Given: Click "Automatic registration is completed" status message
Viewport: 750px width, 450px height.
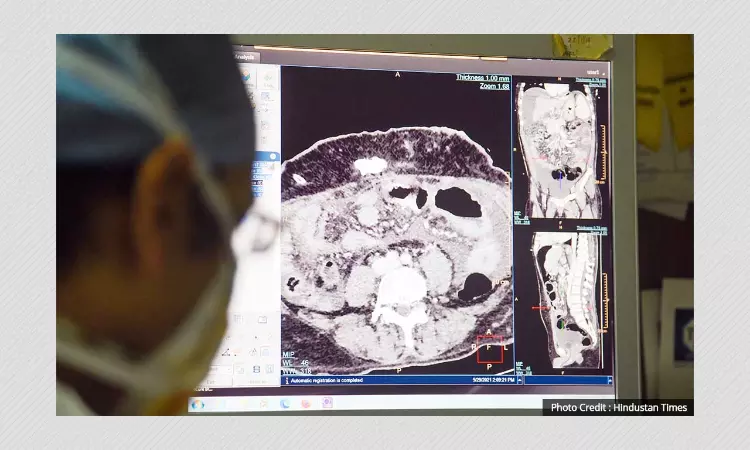Looking at the screenshot, I should (327, 380).
